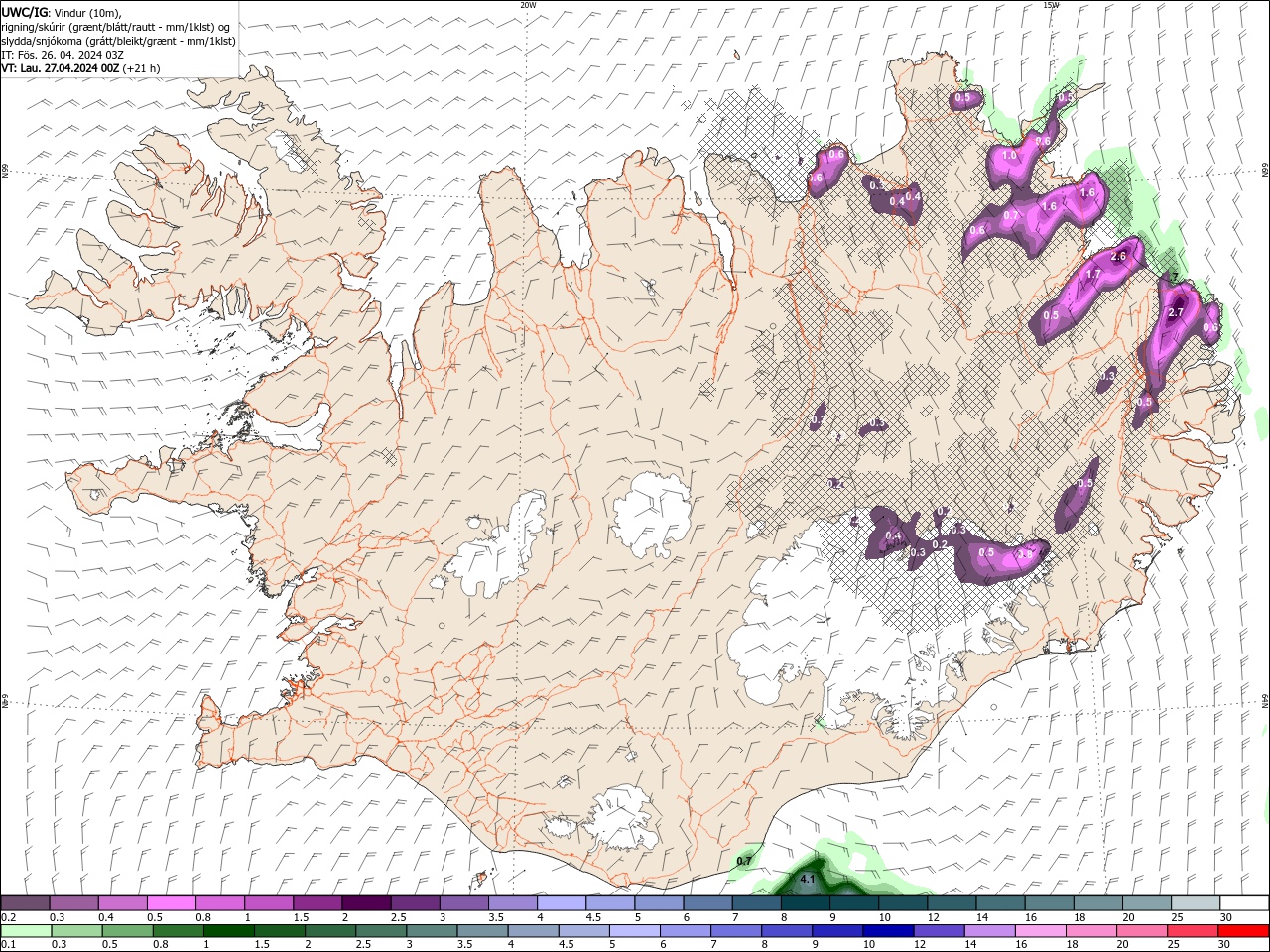Image resolution: width=1270 pixels, height=952 pixels.
Task: Click the 1.0 snowfall value in the northeast
Action: (x=1010, y=155)
